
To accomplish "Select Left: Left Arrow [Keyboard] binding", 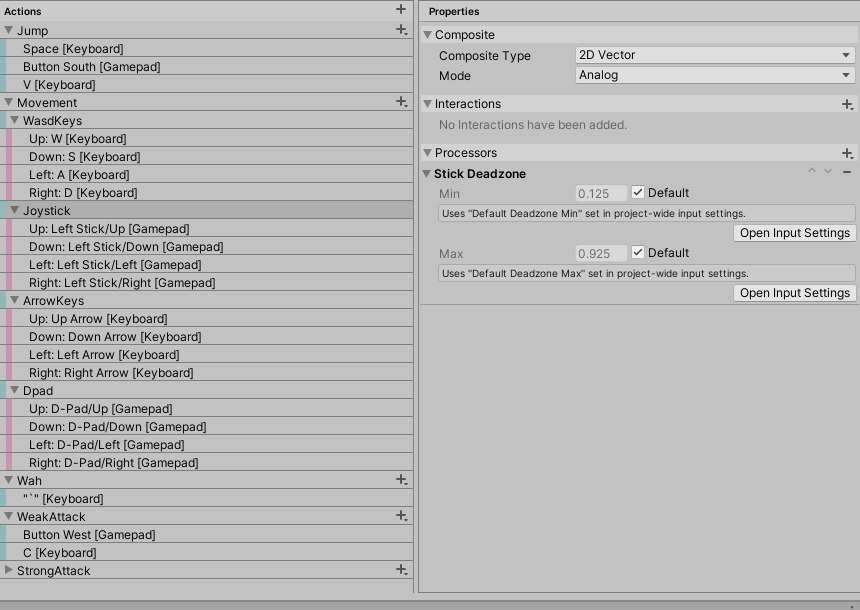I will coord(207,354).
